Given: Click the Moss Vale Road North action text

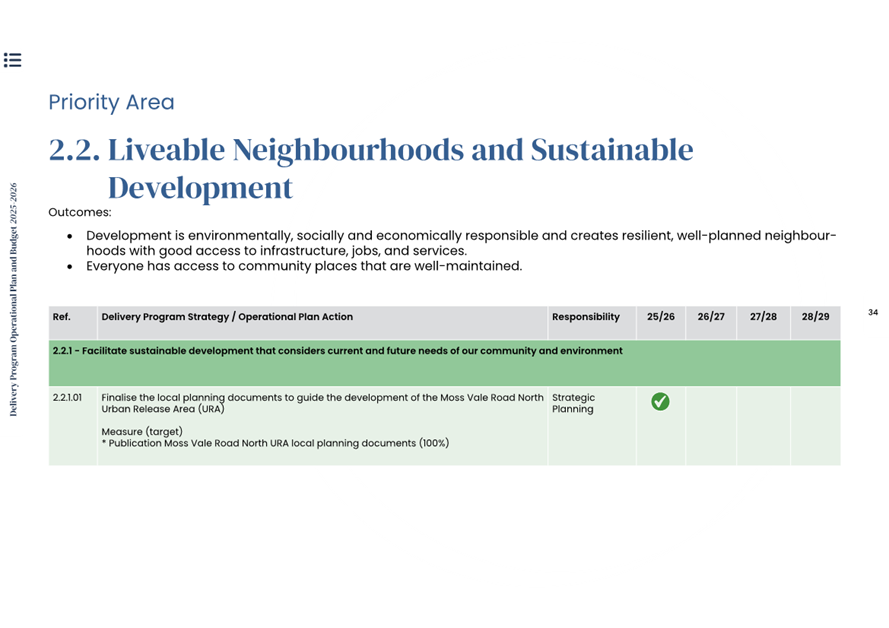Looking at the screenshot, I should coord(323,403).
